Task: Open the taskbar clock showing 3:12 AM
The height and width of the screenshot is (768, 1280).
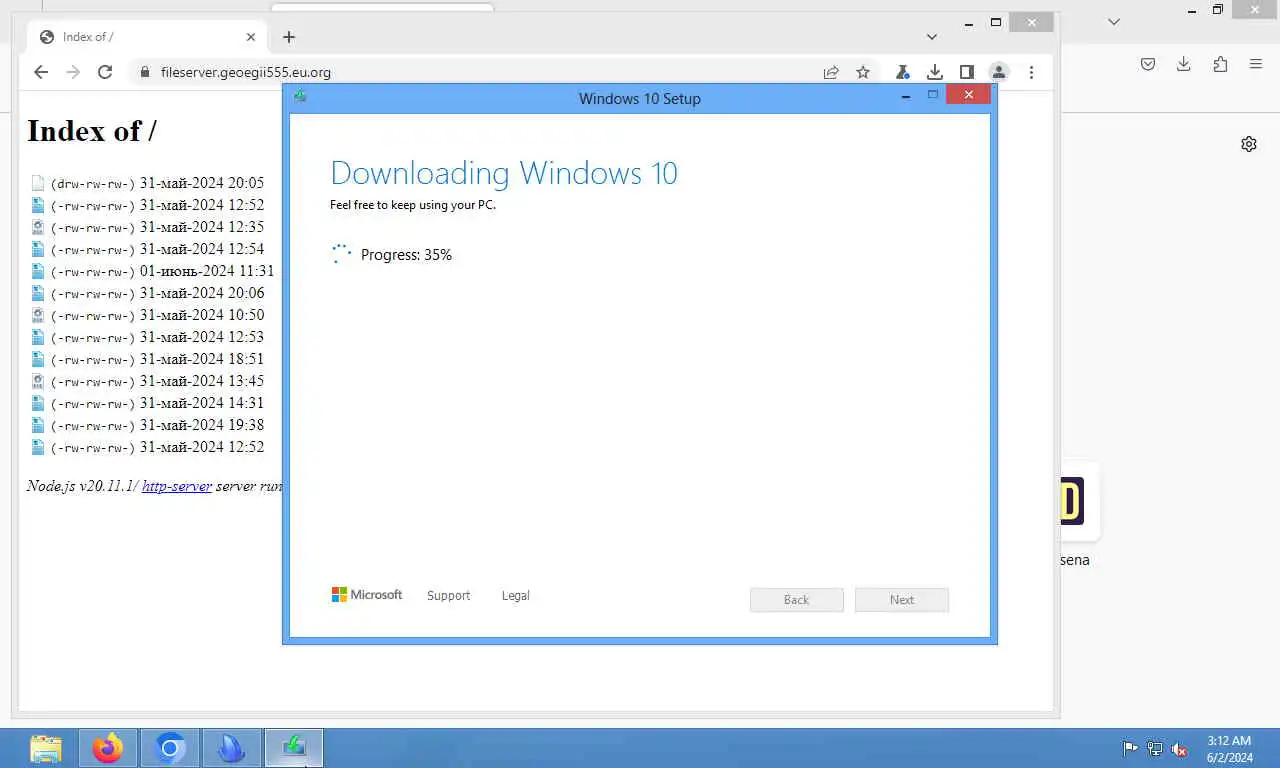Action: tap(1229, 749)
